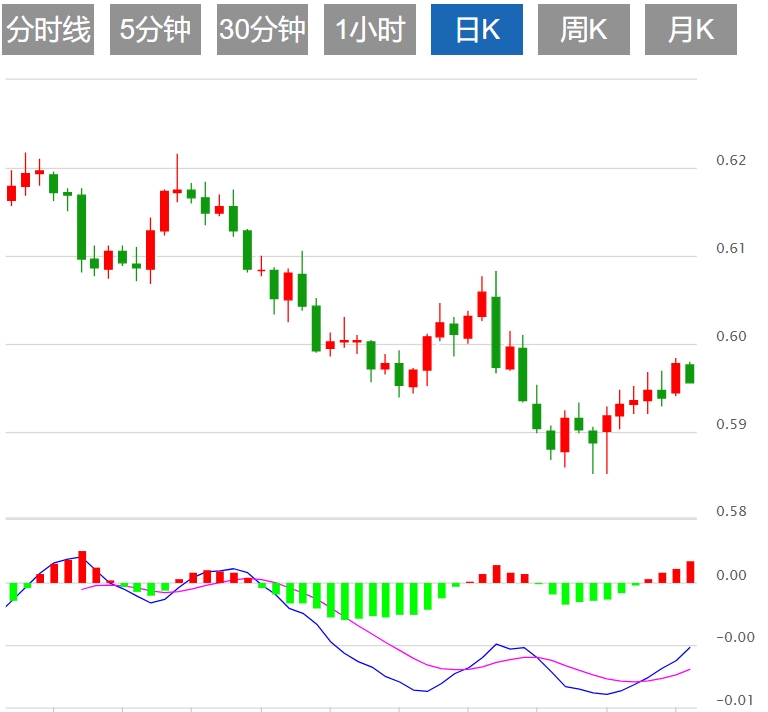Image resolution: width=768 pixels, height=712 pixels.
Task: Click the rightmost red MACD histogram bar
Action: click(690, 572)
